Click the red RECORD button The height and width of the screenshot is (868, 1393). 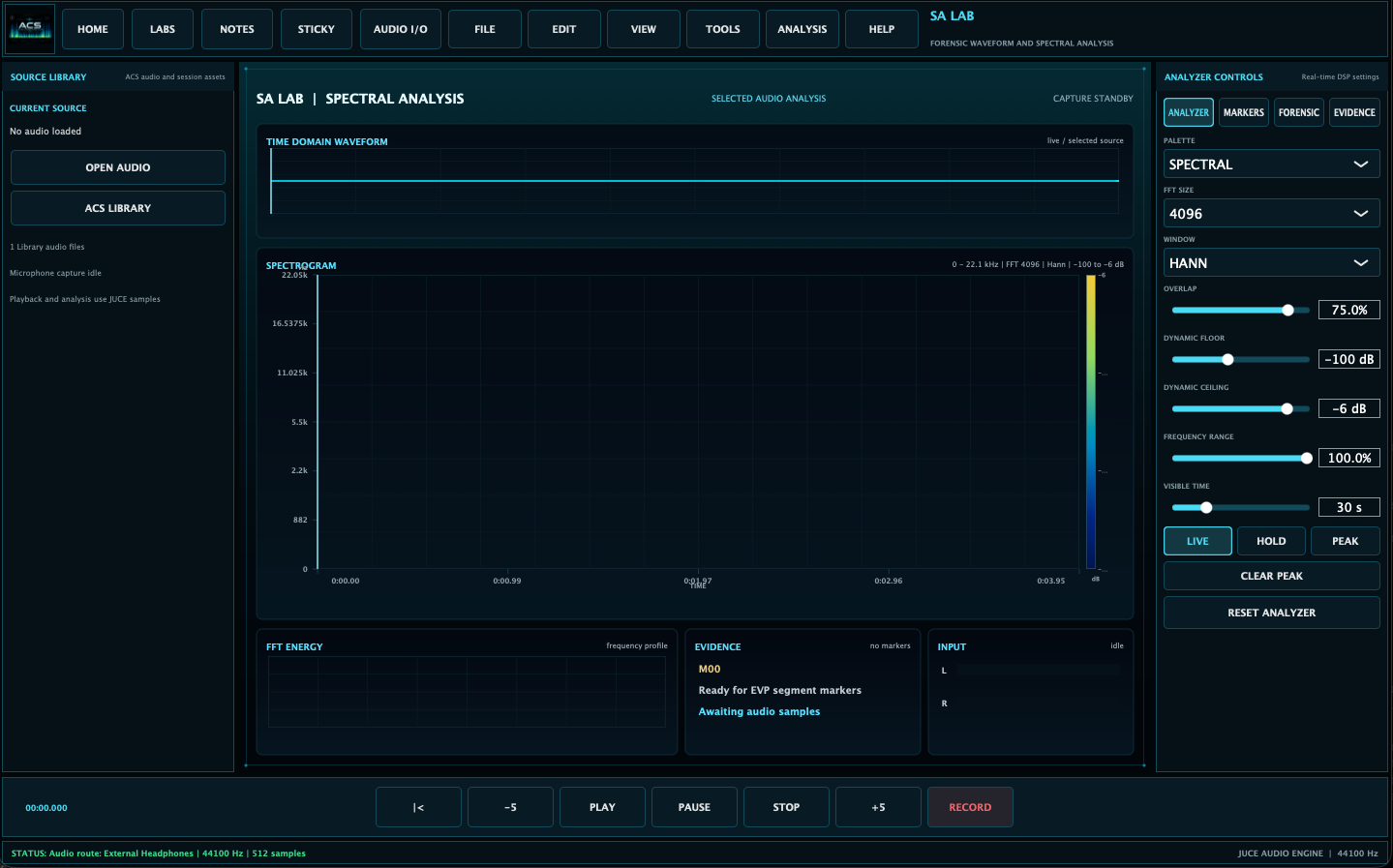(x=970, y=807)
